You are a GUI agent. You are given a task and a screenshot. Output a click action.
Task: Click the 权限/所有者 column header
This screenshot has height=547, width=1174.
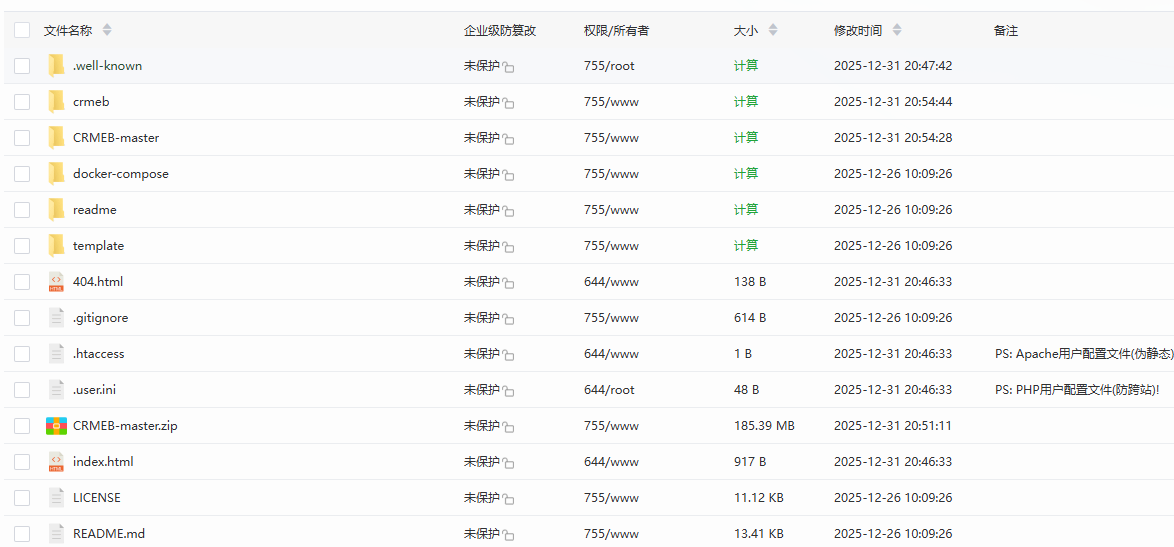(616, 30)
